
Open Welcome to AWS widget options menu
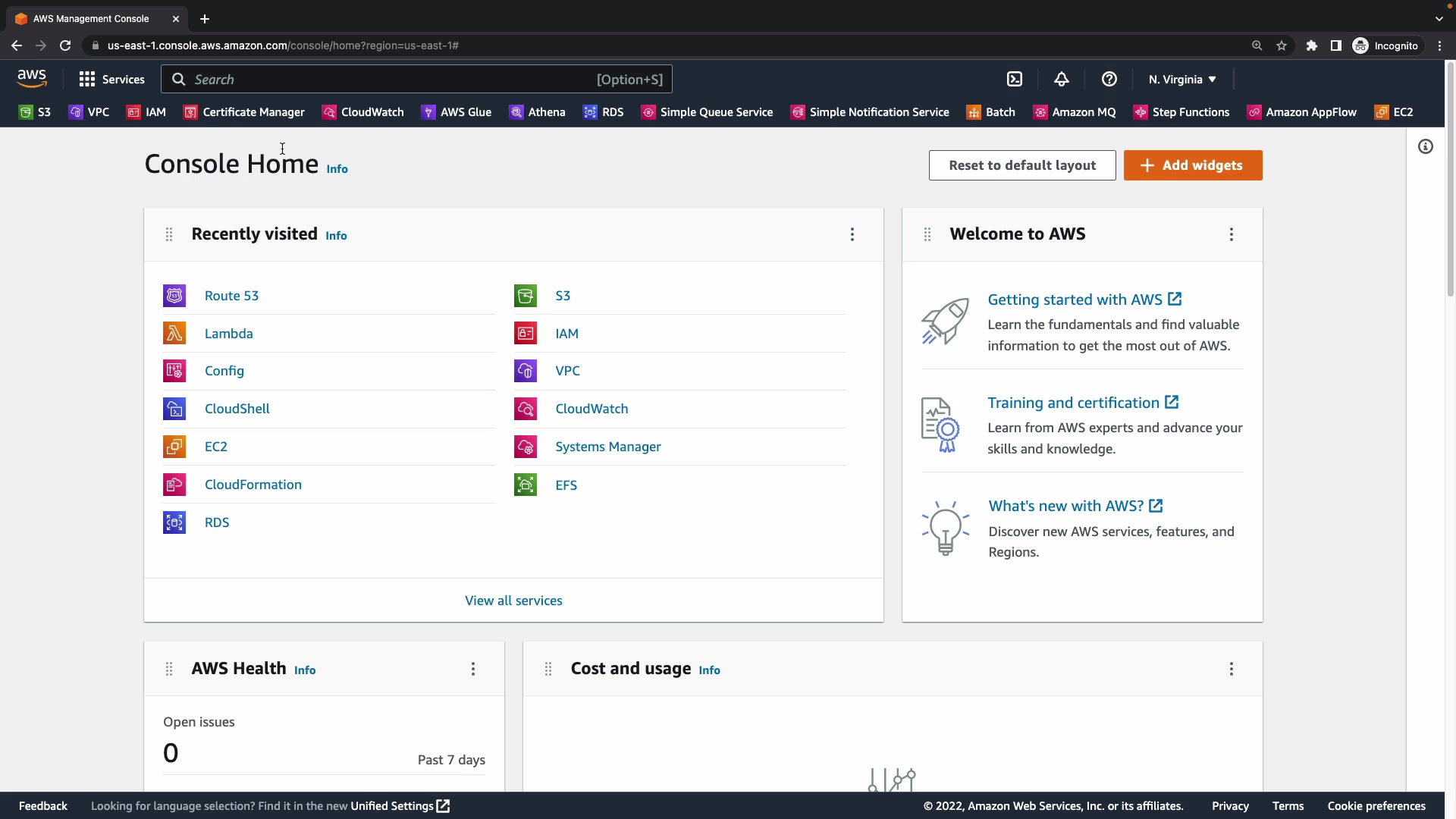click(1232, 234)
